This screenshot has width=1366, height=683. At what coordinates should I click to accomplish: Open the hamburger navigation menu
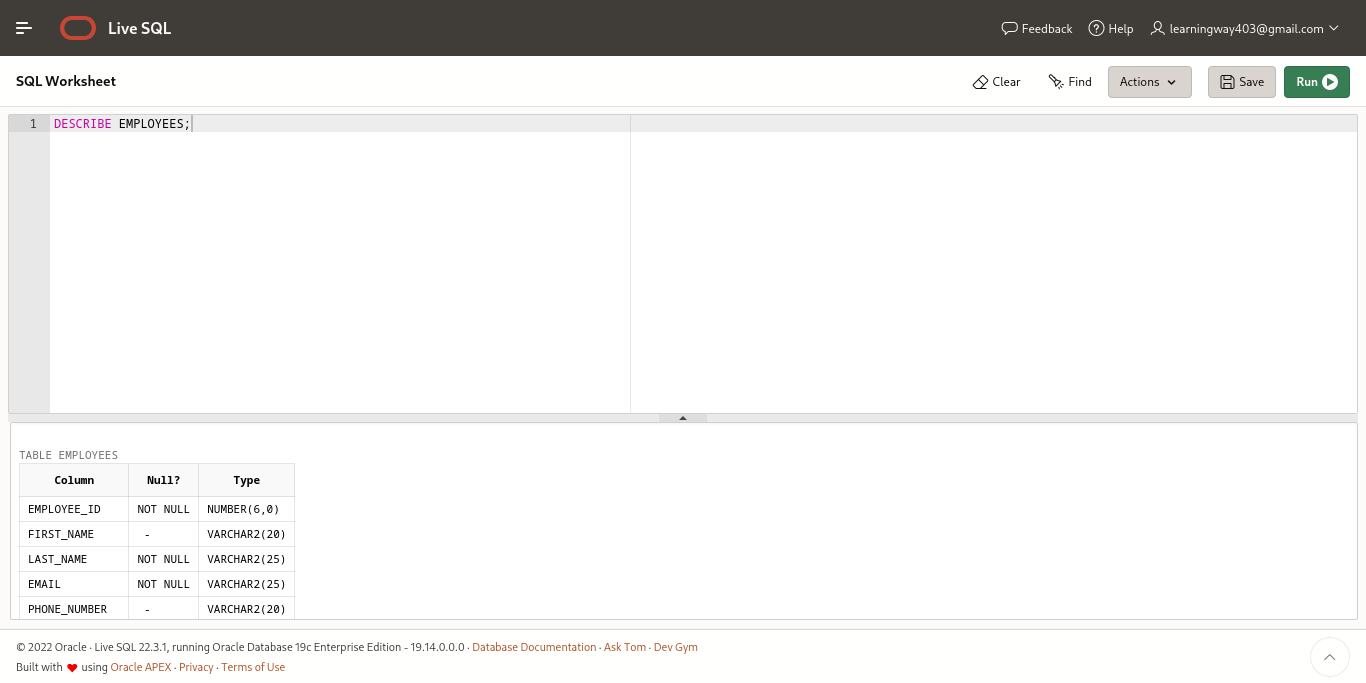tap(24, 28)
